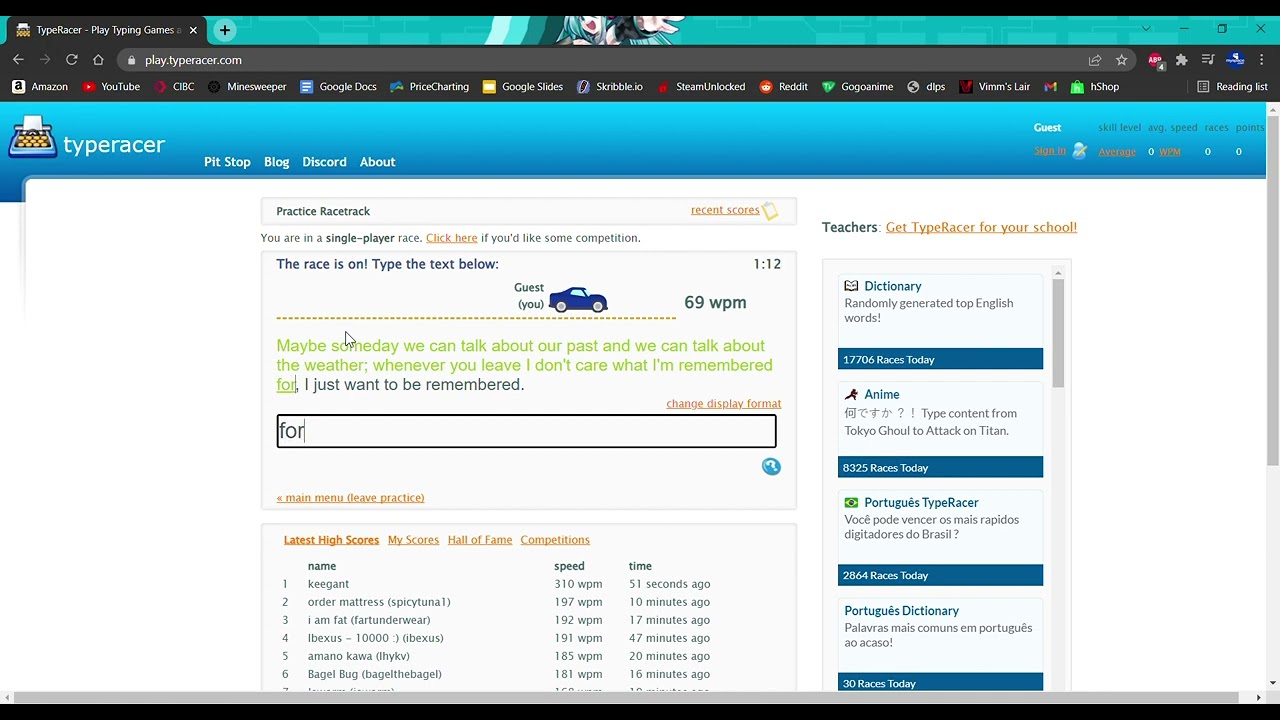
Task: Click the keegant high score row
Action: 497,584
